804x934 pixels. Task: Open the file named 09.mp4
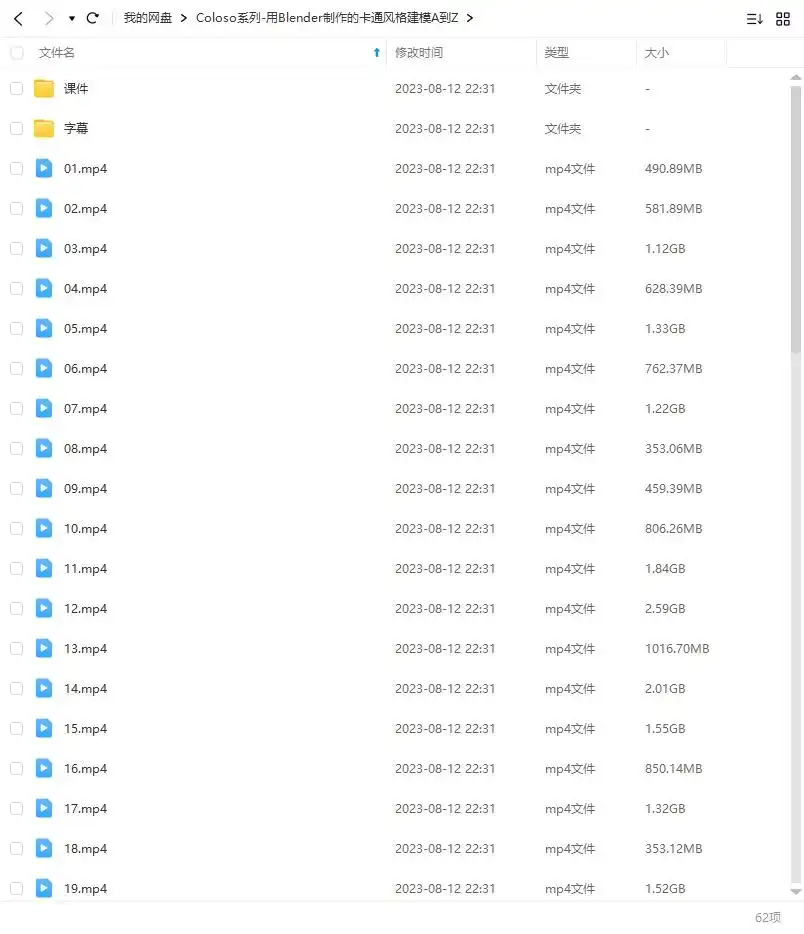85,489
